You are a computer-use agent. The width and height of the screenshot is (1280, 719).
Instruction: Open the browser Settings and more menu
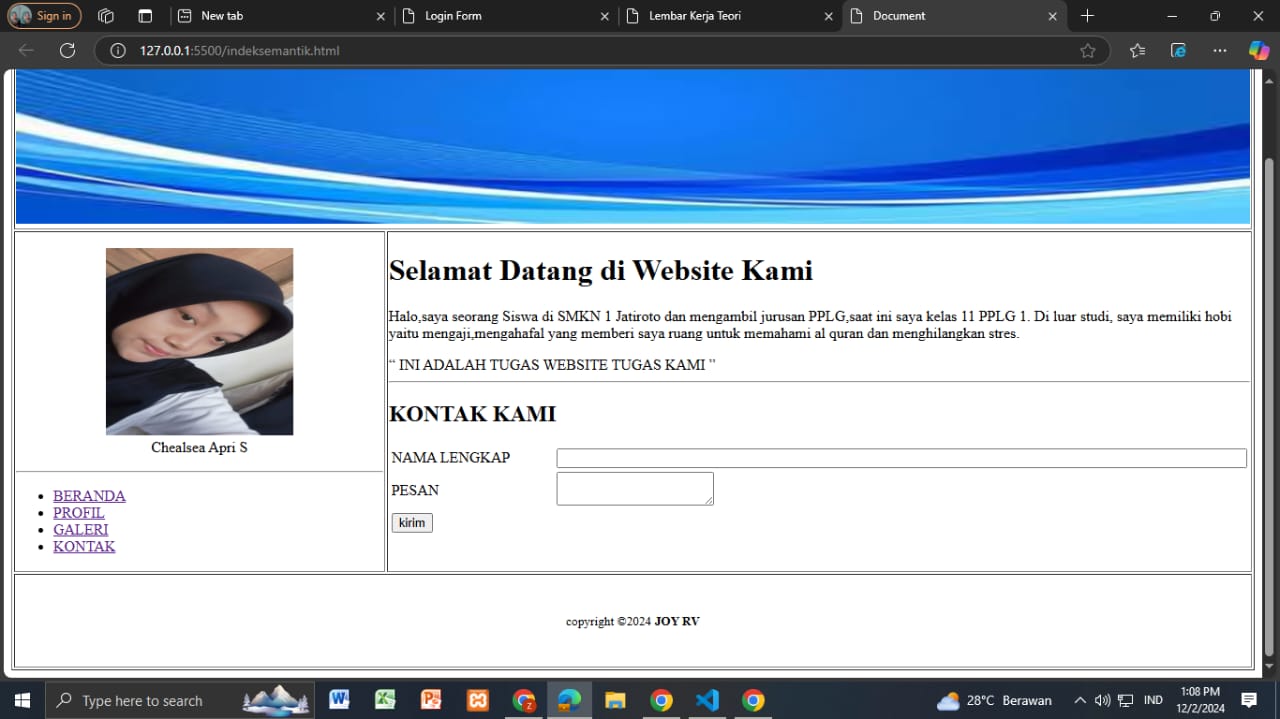pyautogui.click(x=1219, y=51)
